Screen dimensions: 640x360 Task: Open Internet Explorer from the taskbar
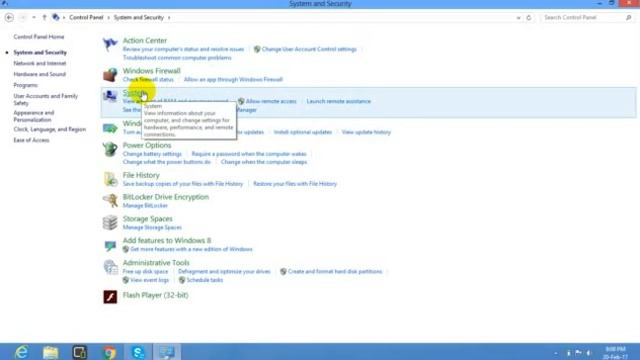click(21, 352)
